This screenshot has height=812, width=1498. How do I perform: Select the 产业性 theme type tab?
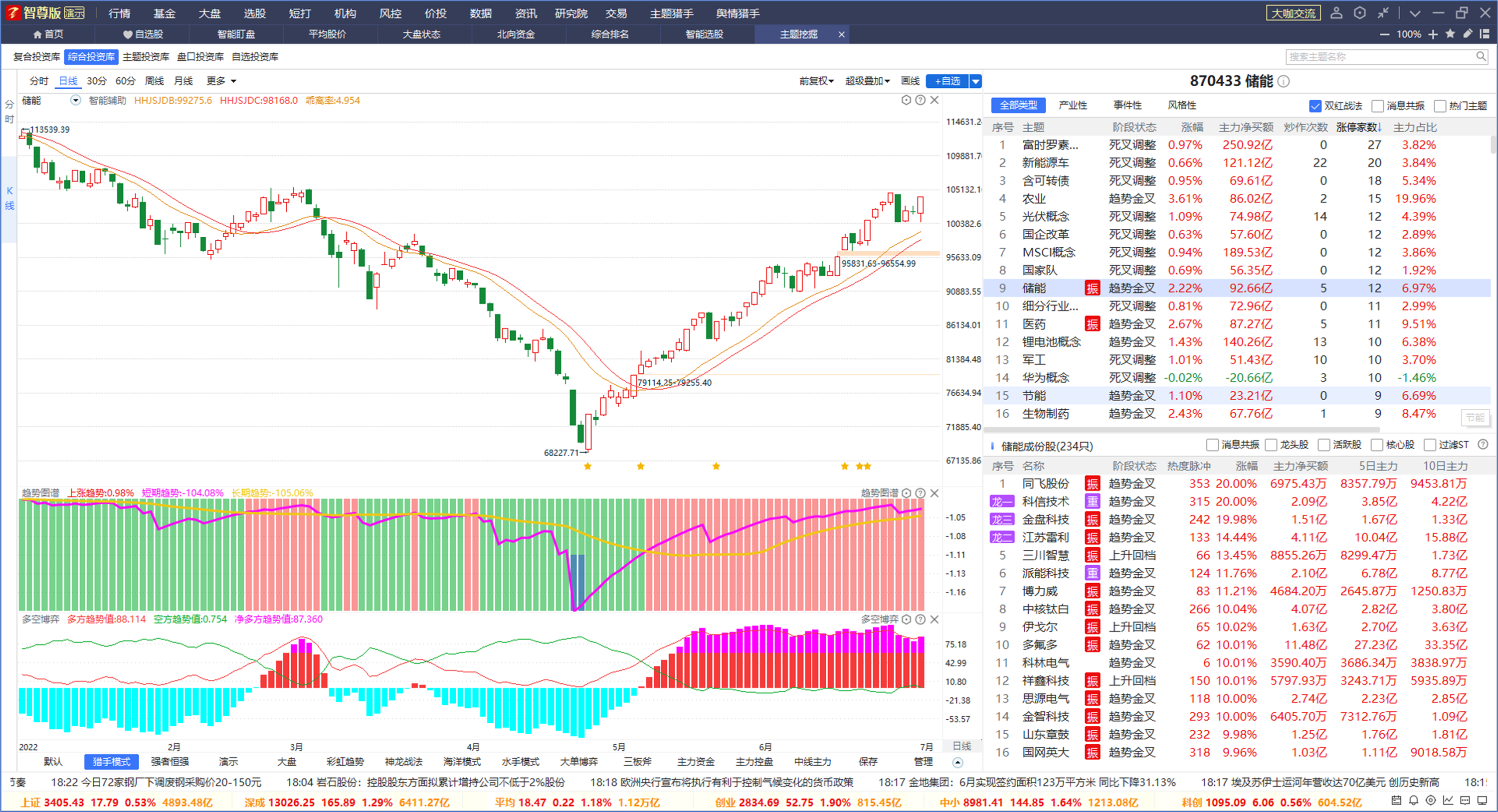1073,105
